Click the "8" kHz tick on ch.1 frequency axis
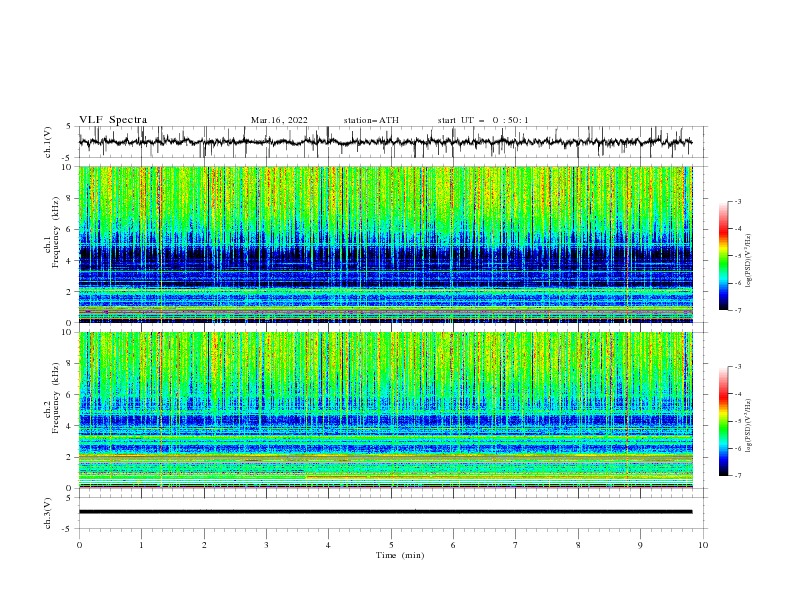 [70, 198]
